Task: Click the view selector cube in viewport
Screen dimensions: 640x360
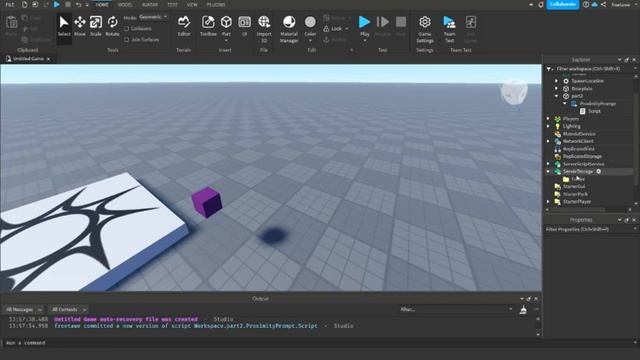Action: pyautogui.click(x=514, y=92)
